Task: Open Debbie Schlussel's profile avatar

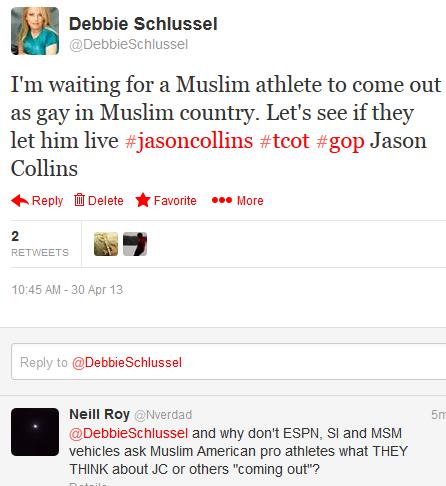Action: click(x=35, y=31)
